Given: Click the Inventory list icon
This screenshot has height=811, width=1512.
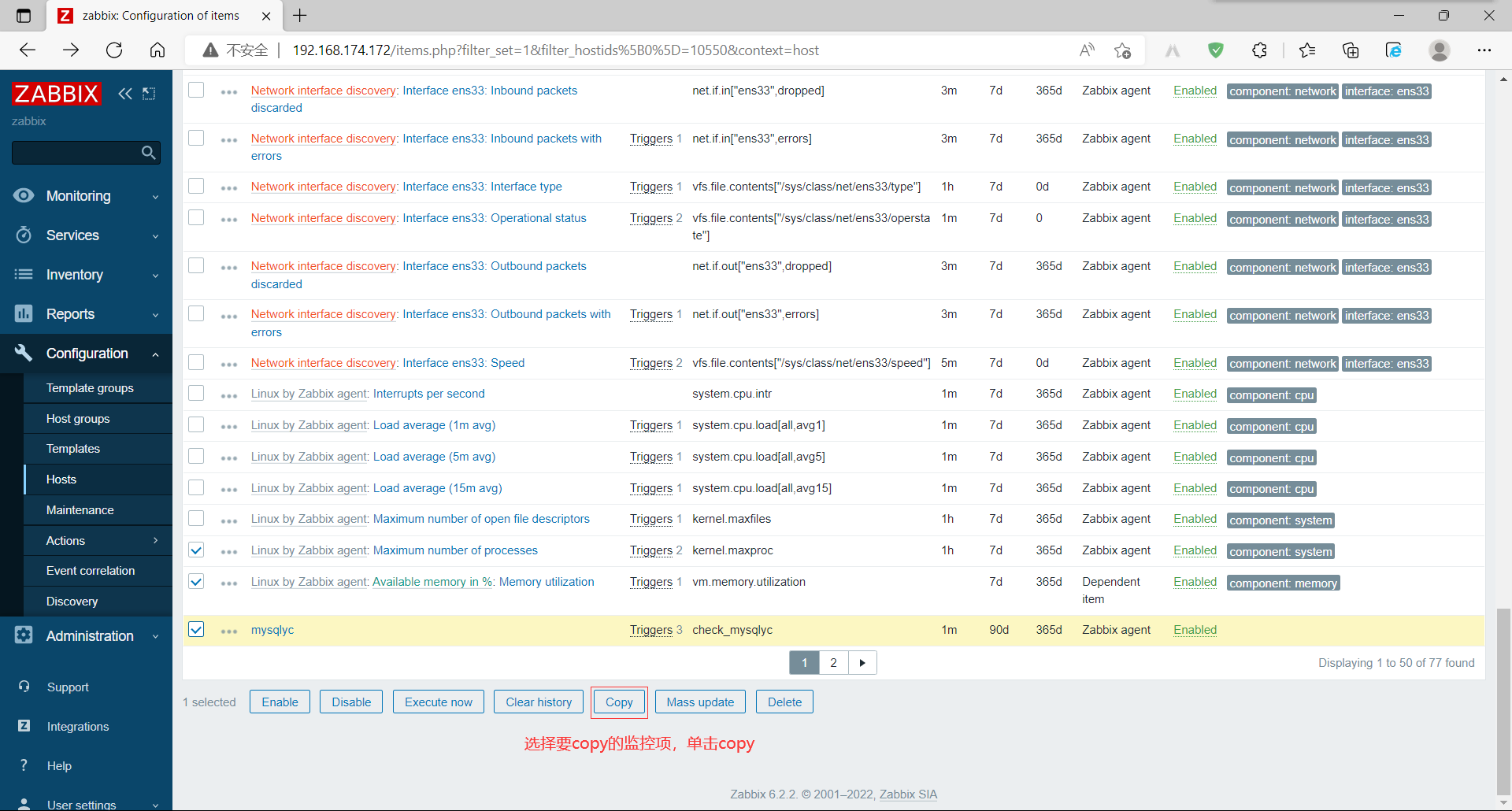Looking at the screenshot, I should point(24,274).
